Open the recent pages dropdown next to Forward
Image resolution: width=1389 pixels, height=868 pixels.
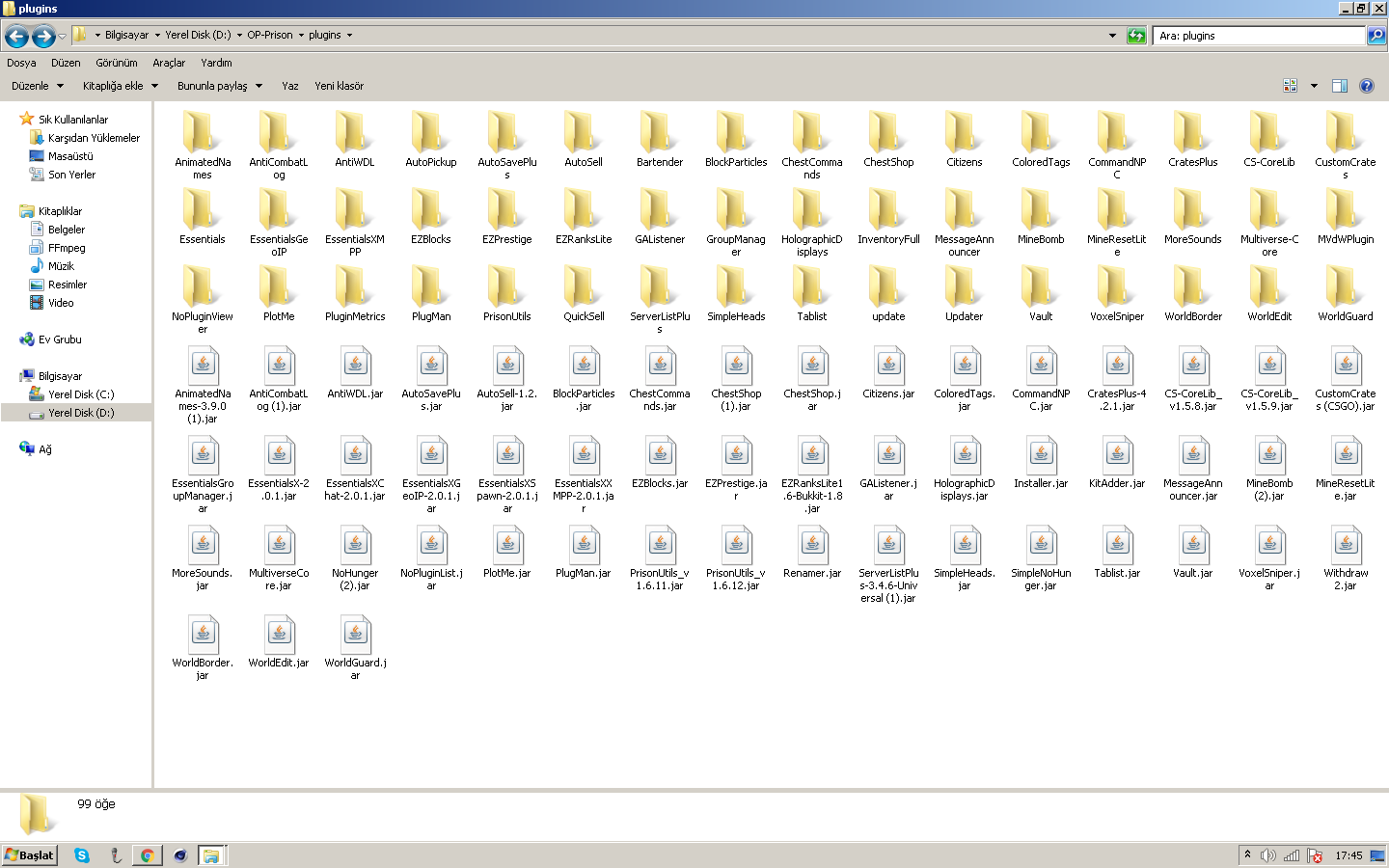point(63,37)
